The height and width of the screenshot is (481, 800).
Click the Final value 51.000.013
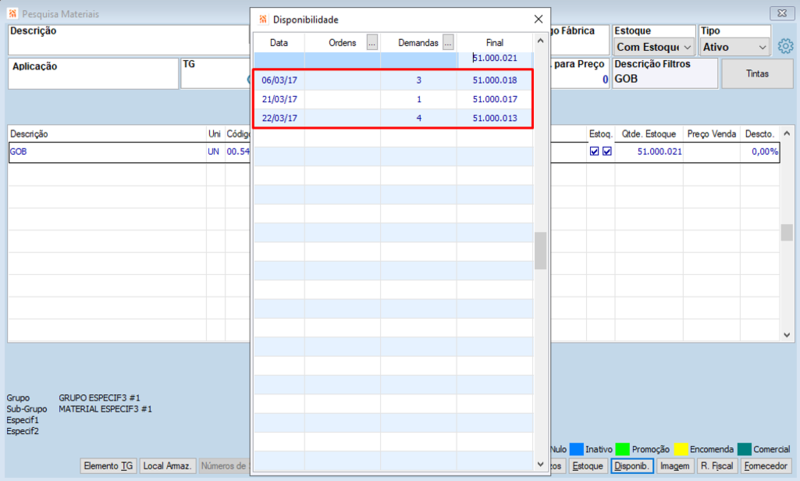point(494,118)
